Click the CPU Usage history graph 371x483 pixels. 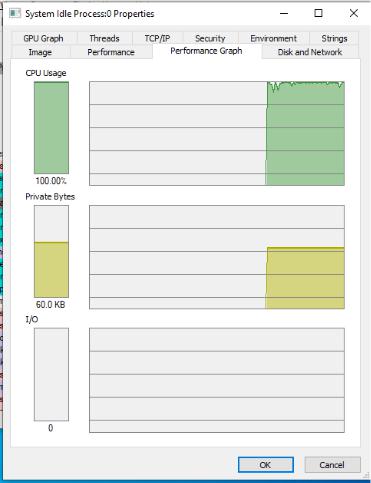pos(217,133)
